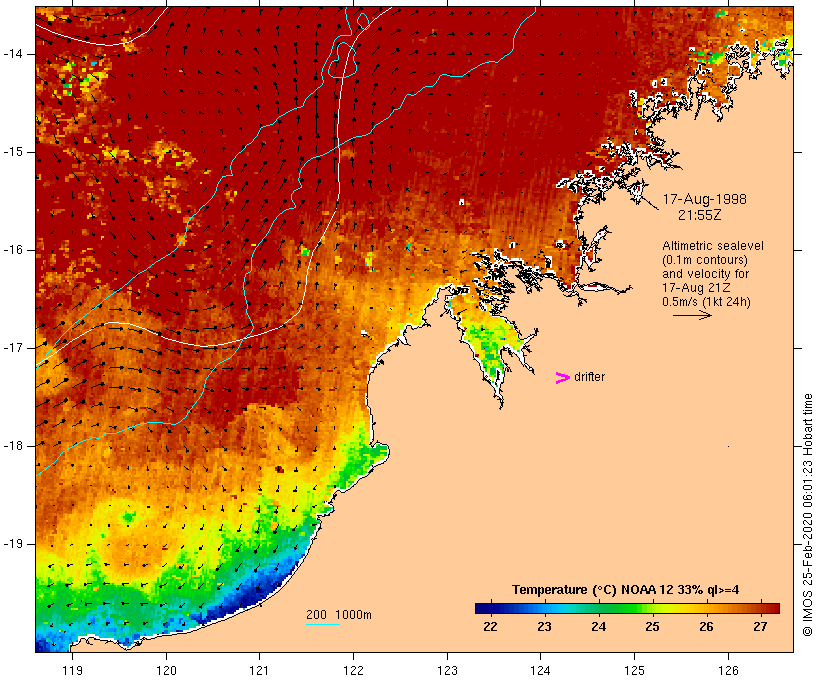The image size is (820, 680).
Task: Click the text and velocity for
Action: point(705,274)
